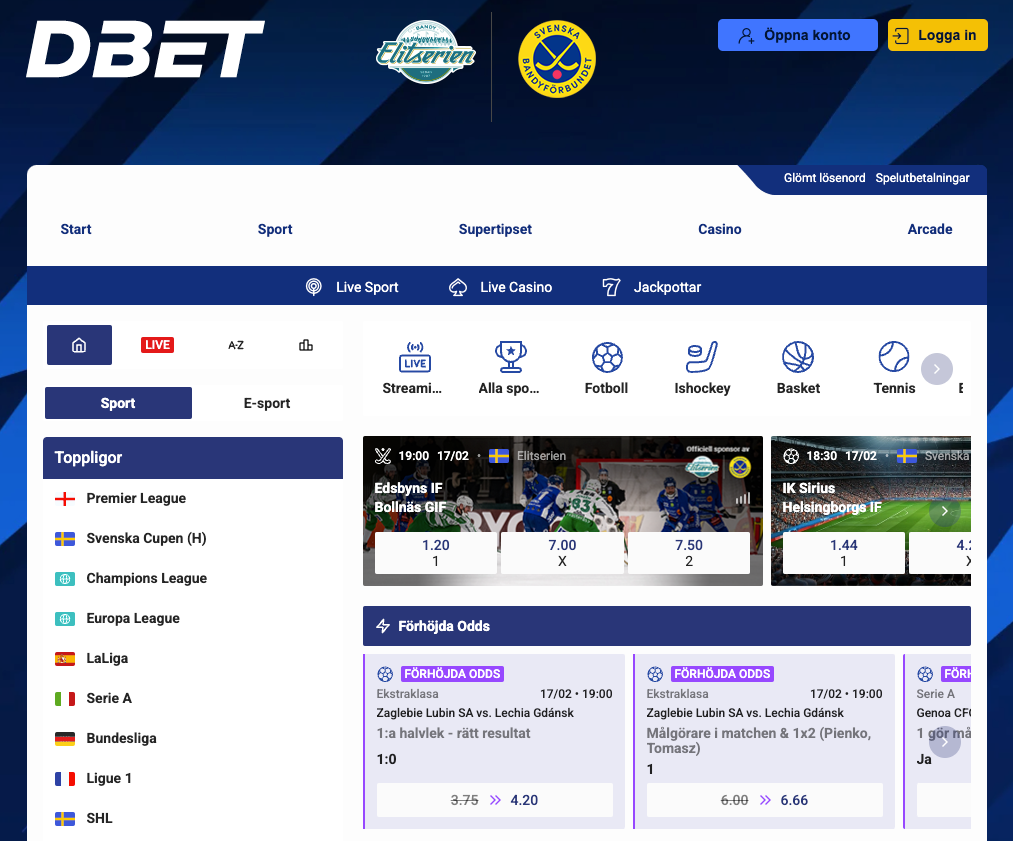Click the Öppna konto button
This screenshot has width=1013, height=841.
click(798, 35)
